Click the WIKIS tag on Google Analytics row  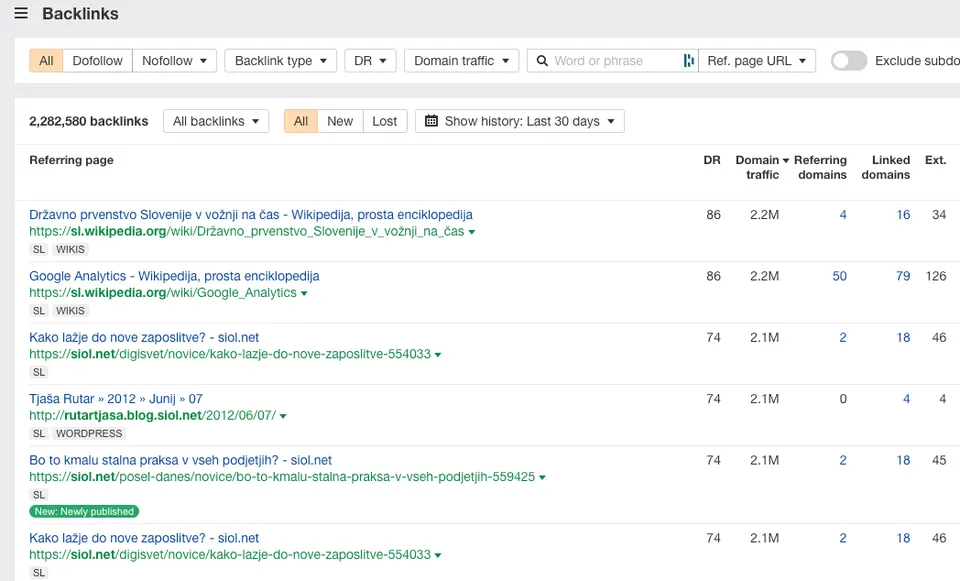pyautogui.click(x=70, y=311)
